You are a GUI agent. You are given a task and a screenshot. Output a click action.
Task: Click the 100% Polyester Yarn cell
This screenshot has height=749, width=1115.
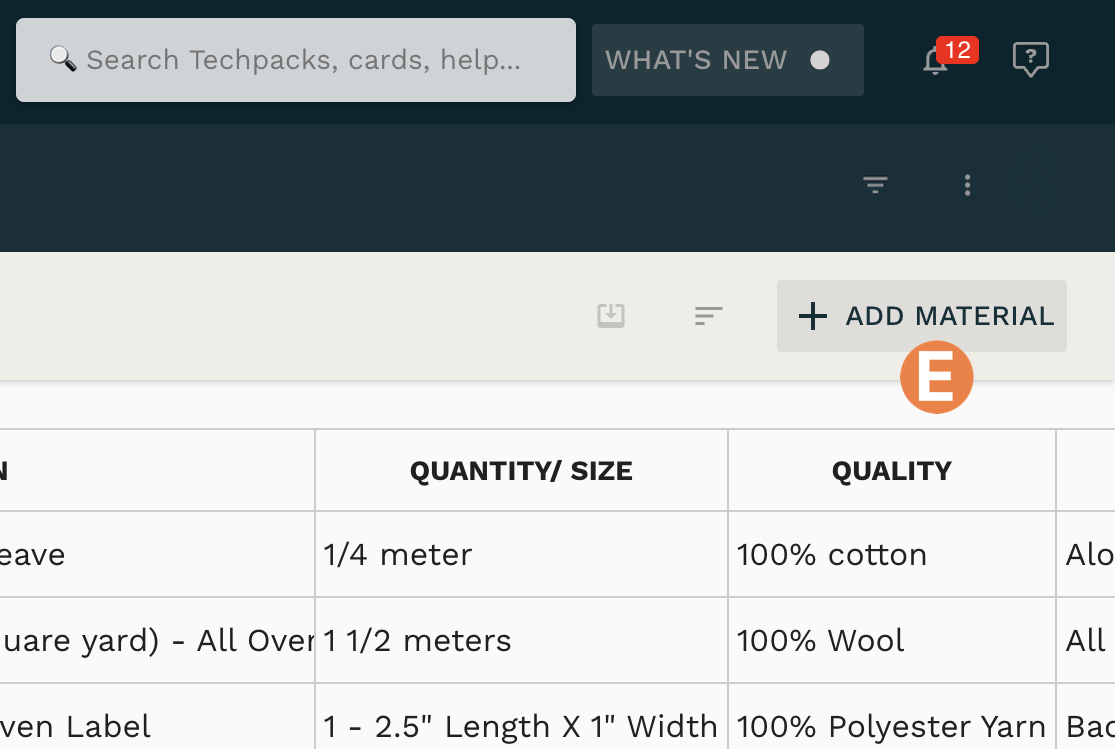(x=892, y=717)
